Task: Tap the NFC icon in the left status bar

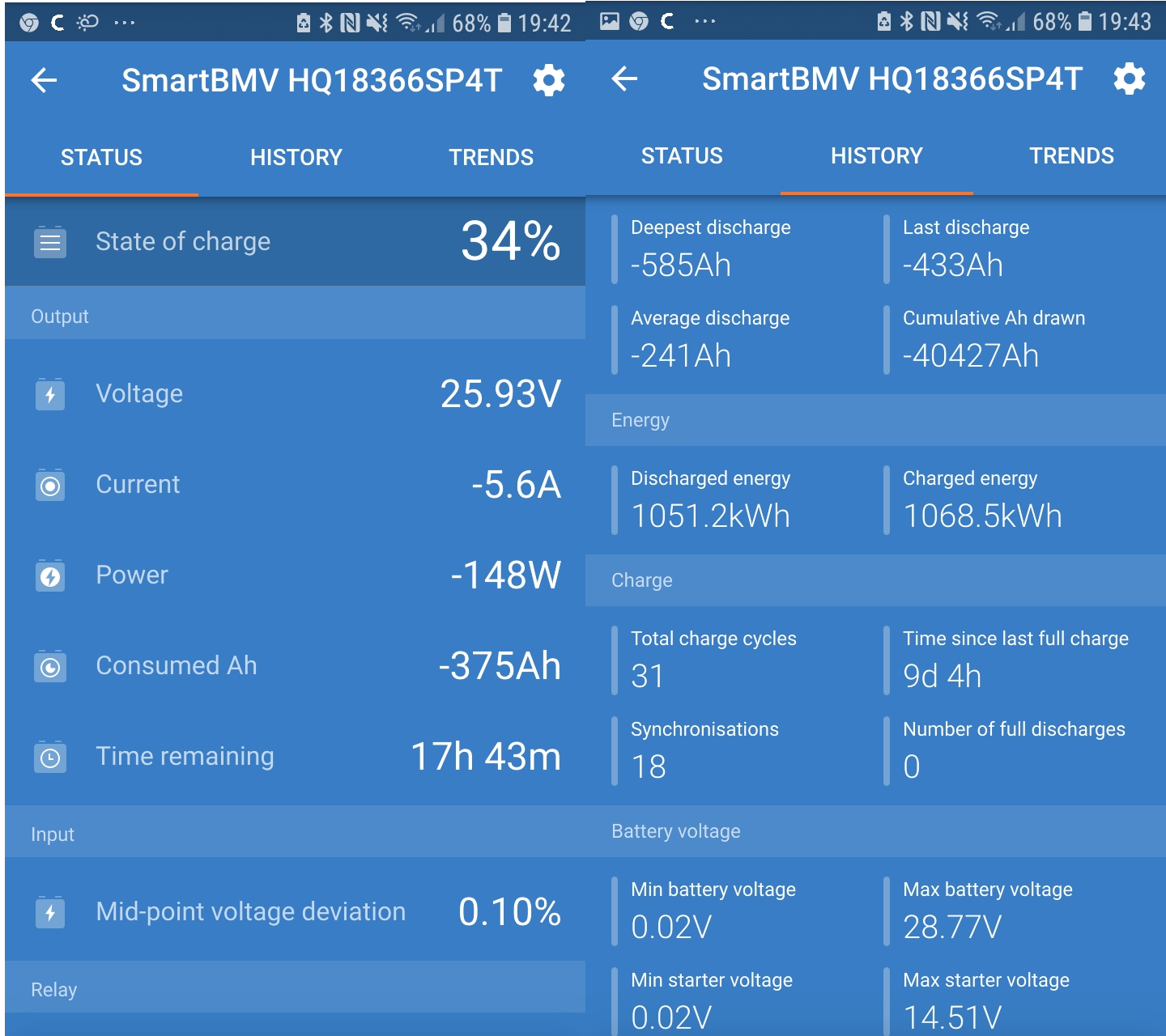Action: (350, 23)
